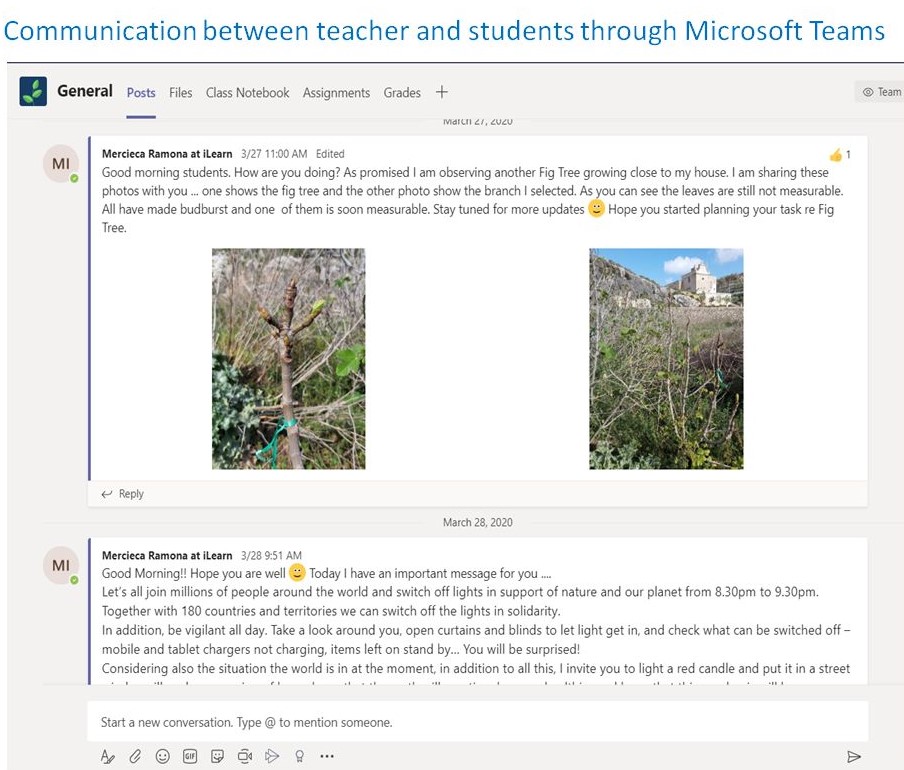
Task: Go to the Assignments tab
Action: [x=336, y=93]
